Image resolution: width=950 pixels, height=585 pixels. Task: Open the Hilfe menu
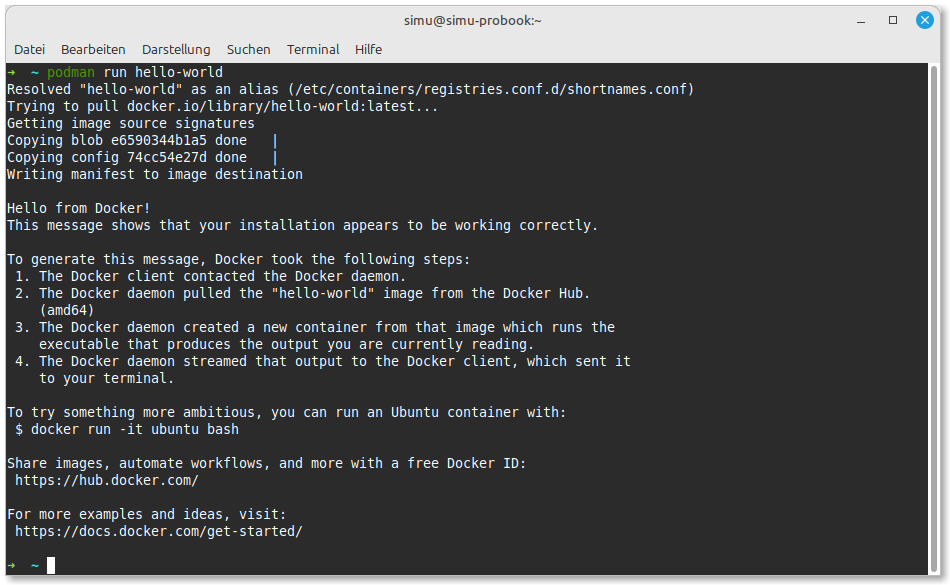click(x=368, y=49)
